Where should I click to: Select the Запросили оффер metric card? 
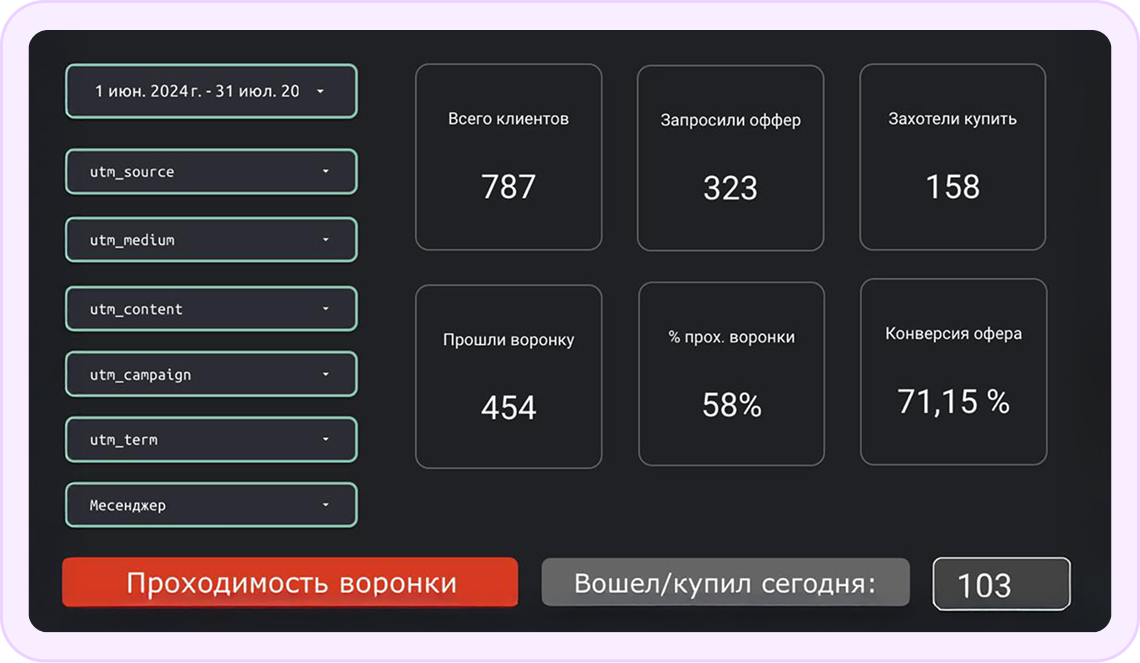(730, 157)
